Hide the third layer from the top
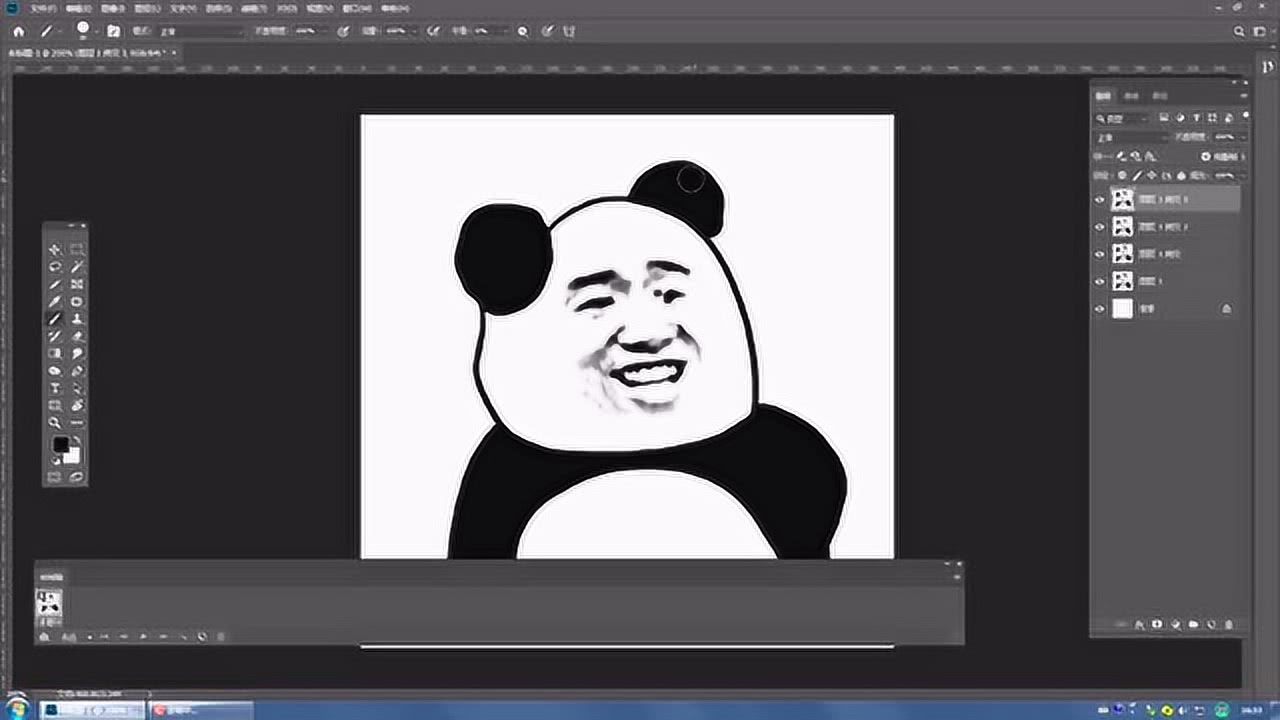The width and height of the screenshot is (1280, 720). point(1099,254)
